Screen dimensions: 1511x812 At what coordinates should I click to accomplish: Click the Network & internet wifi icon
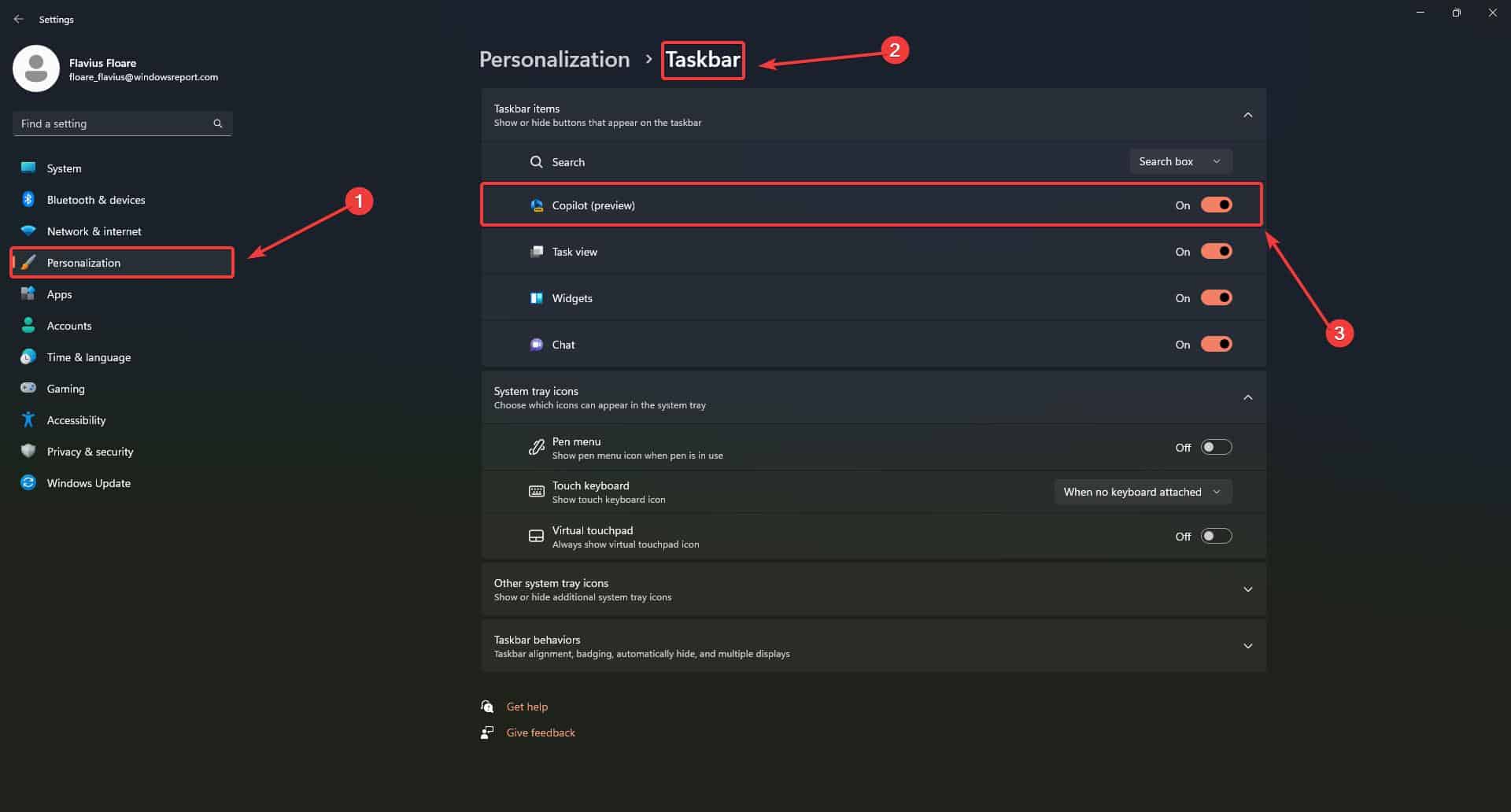28,231
